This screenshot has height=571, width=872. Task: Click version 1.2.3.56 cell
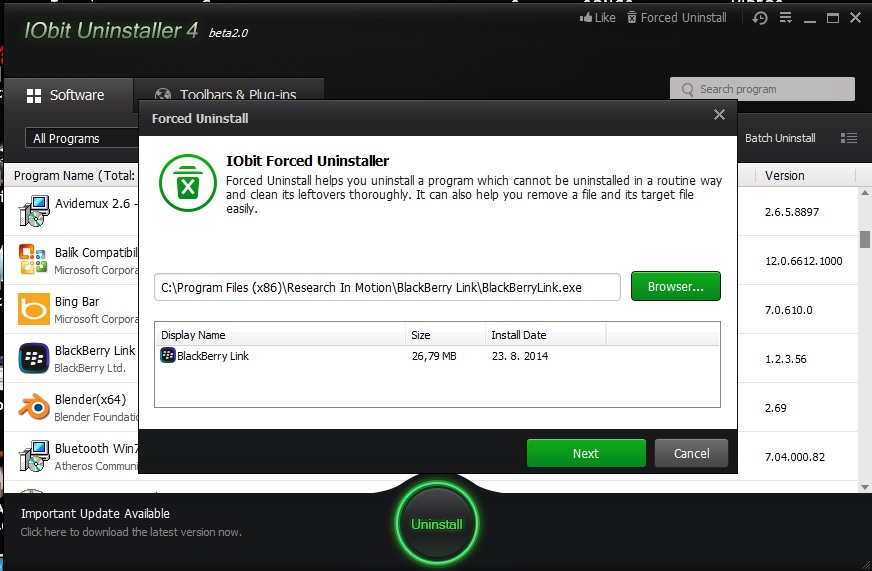785,359
